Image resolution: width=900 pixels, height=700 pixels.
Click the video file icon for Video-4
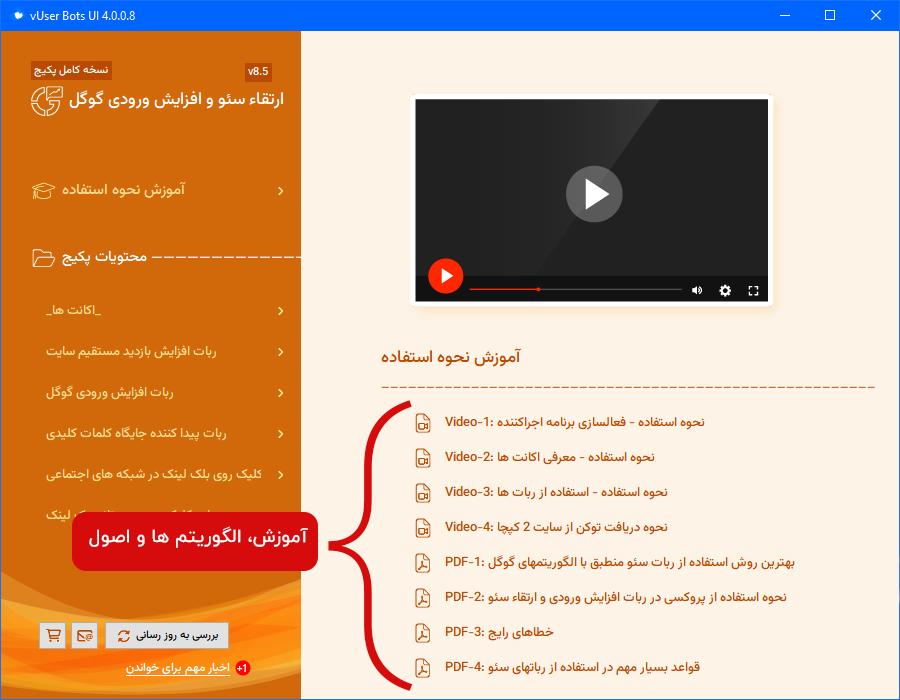(423, 528)
